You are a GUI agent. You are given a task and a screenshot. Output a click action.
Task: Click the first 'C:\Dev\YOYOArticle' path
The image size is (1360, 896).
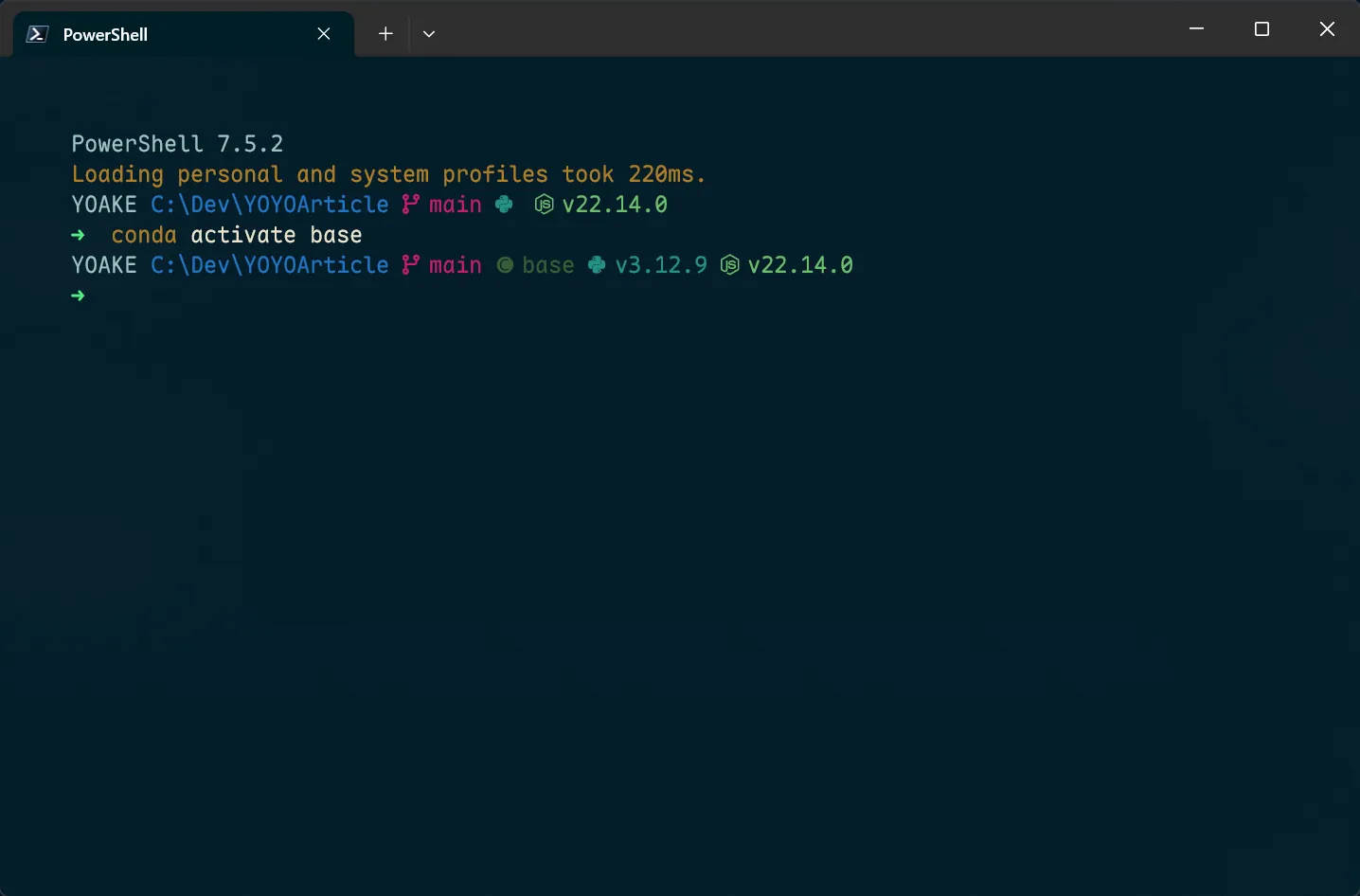point(270,205)
